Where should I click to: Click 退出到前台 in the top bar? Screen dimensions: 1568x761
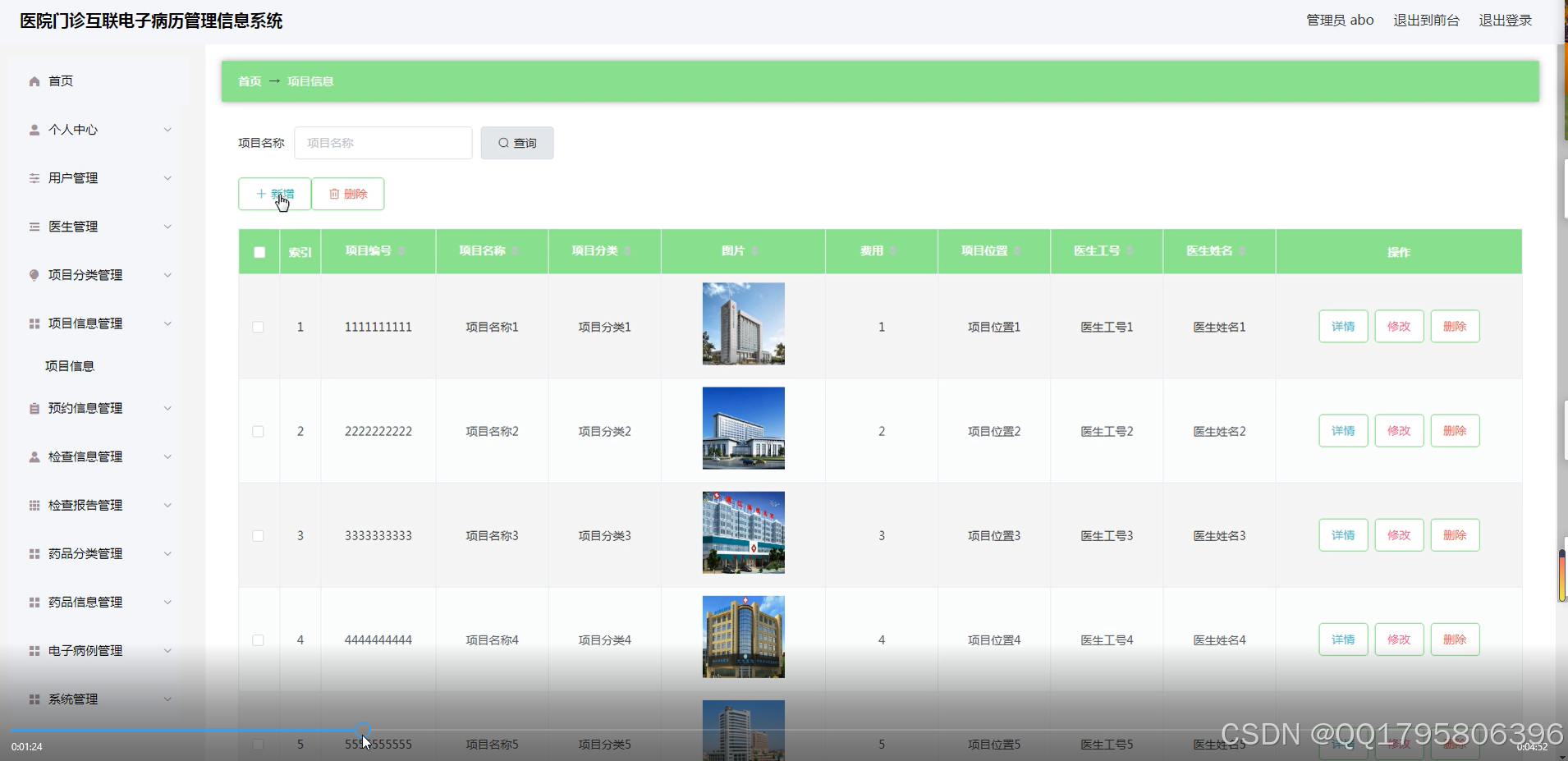(x=1426, y=21)
